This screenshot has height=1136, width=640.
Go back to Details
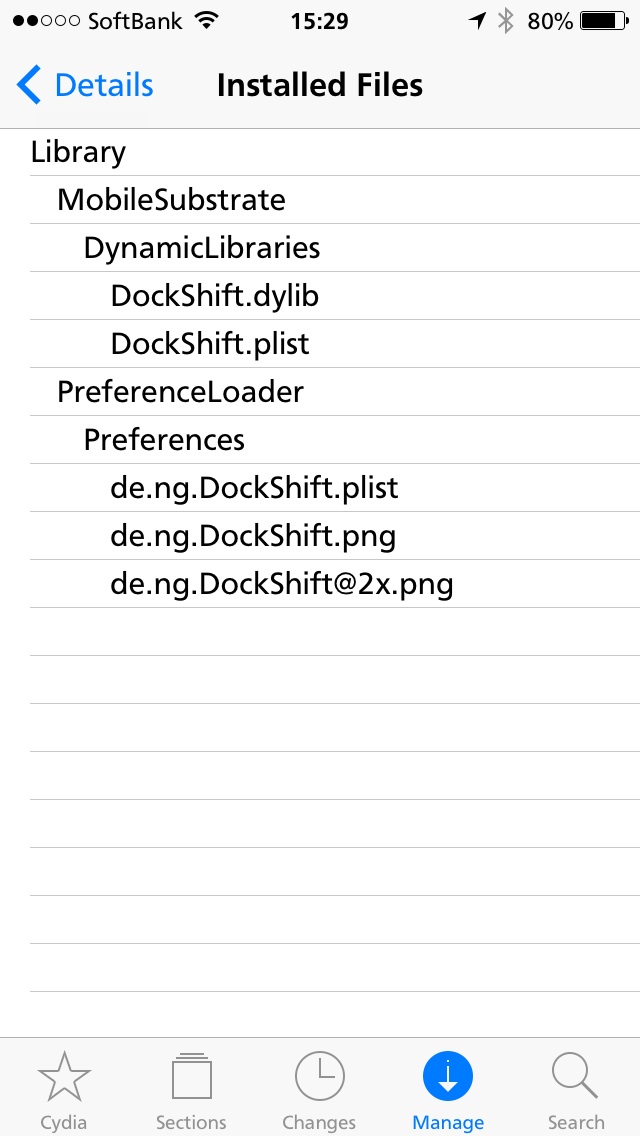click(85, 85)
